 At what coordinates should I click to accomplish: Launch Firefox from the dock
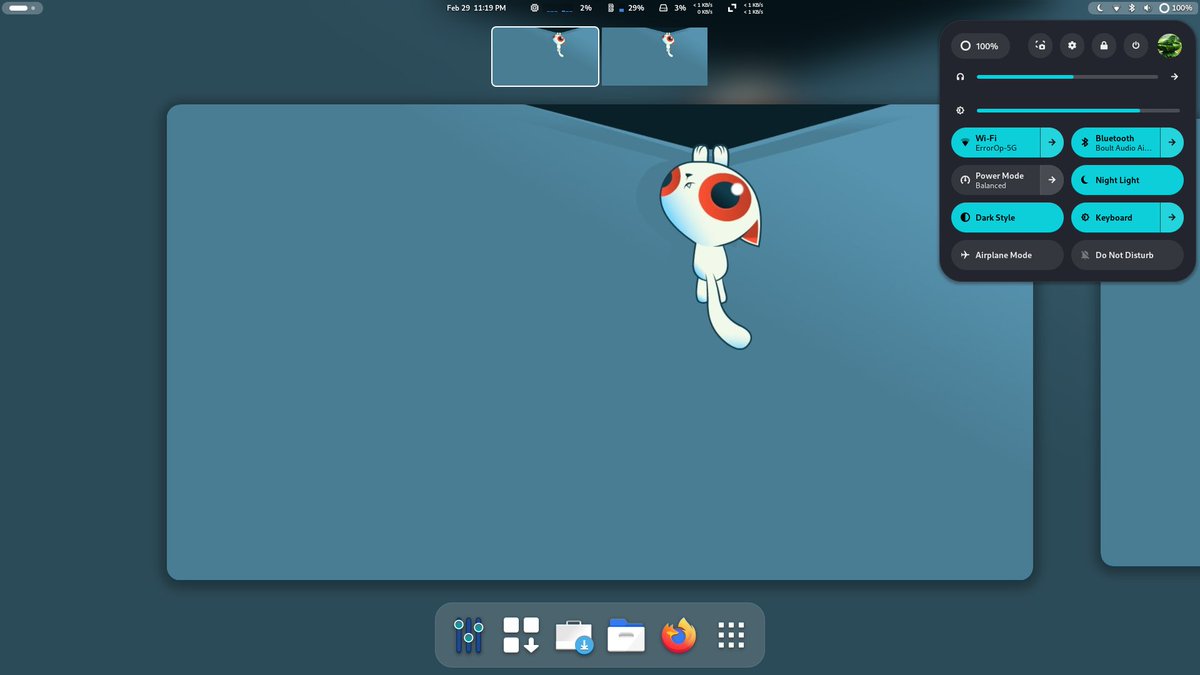679,635
